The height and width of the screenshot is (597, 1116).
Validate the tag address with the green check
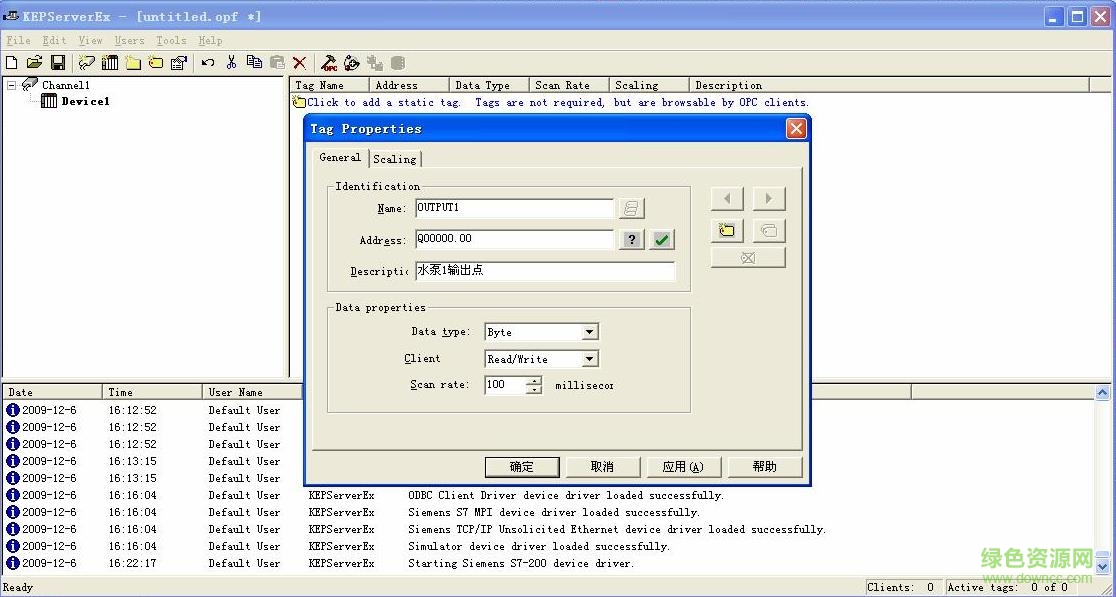[x=660, y=239]
